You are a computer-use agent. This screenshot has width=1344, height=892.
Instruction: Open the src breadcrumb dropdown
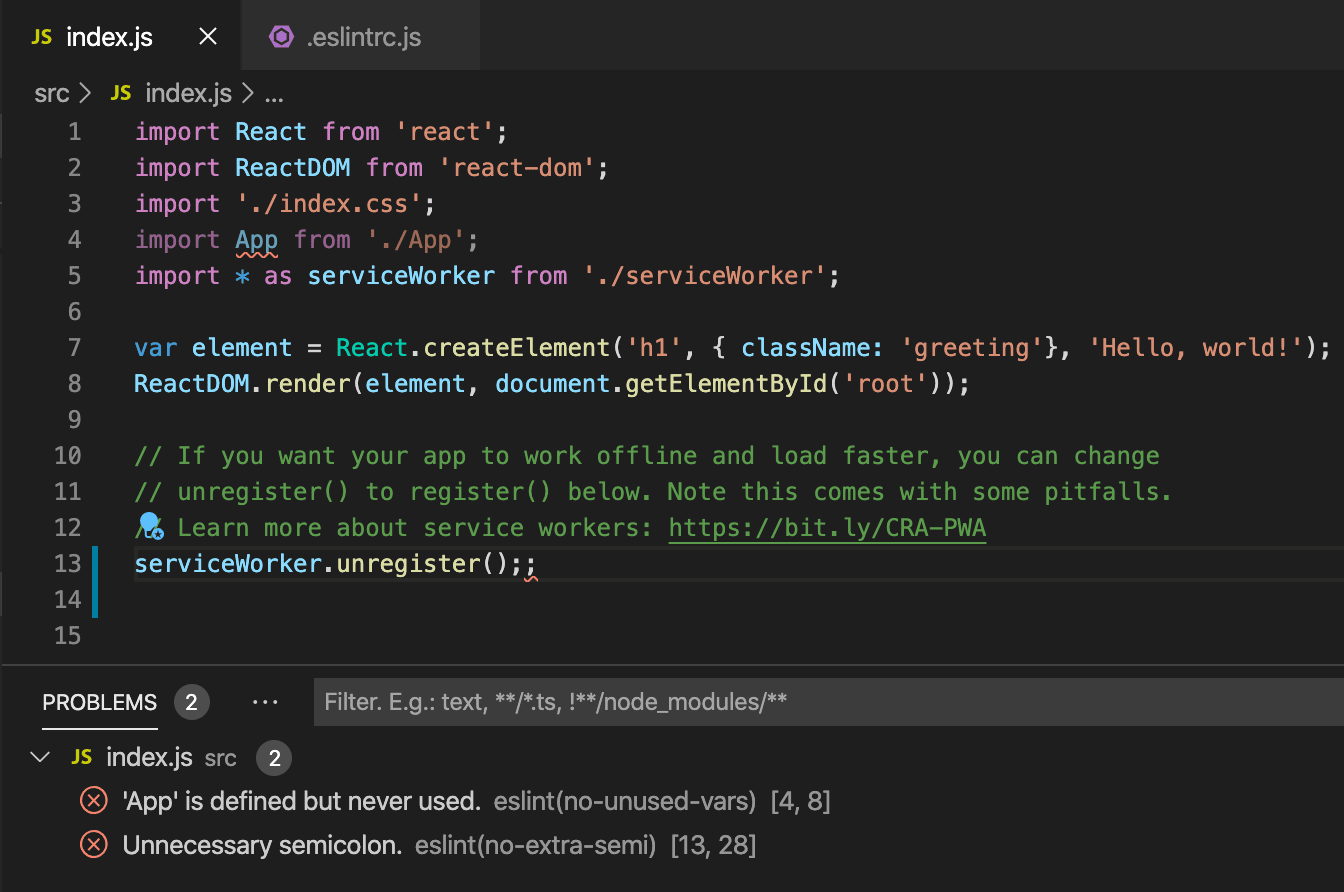pos(51,93)
